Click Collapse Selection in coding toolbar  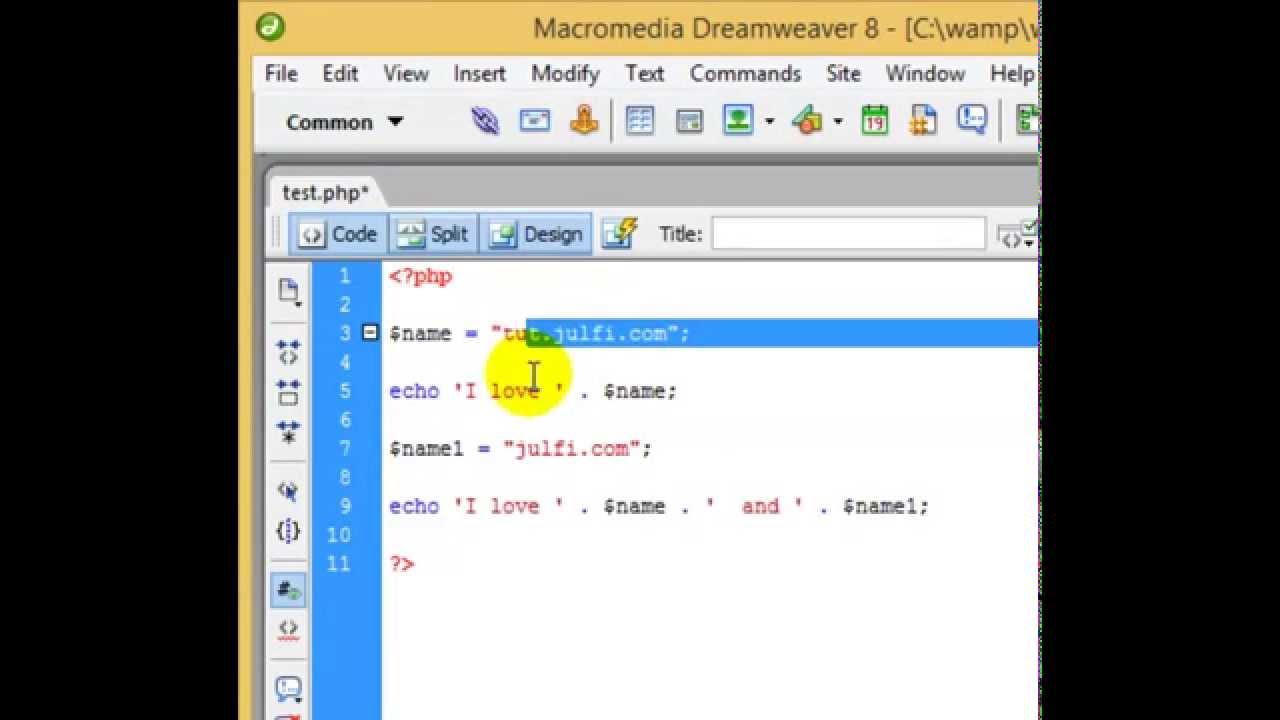288,392
